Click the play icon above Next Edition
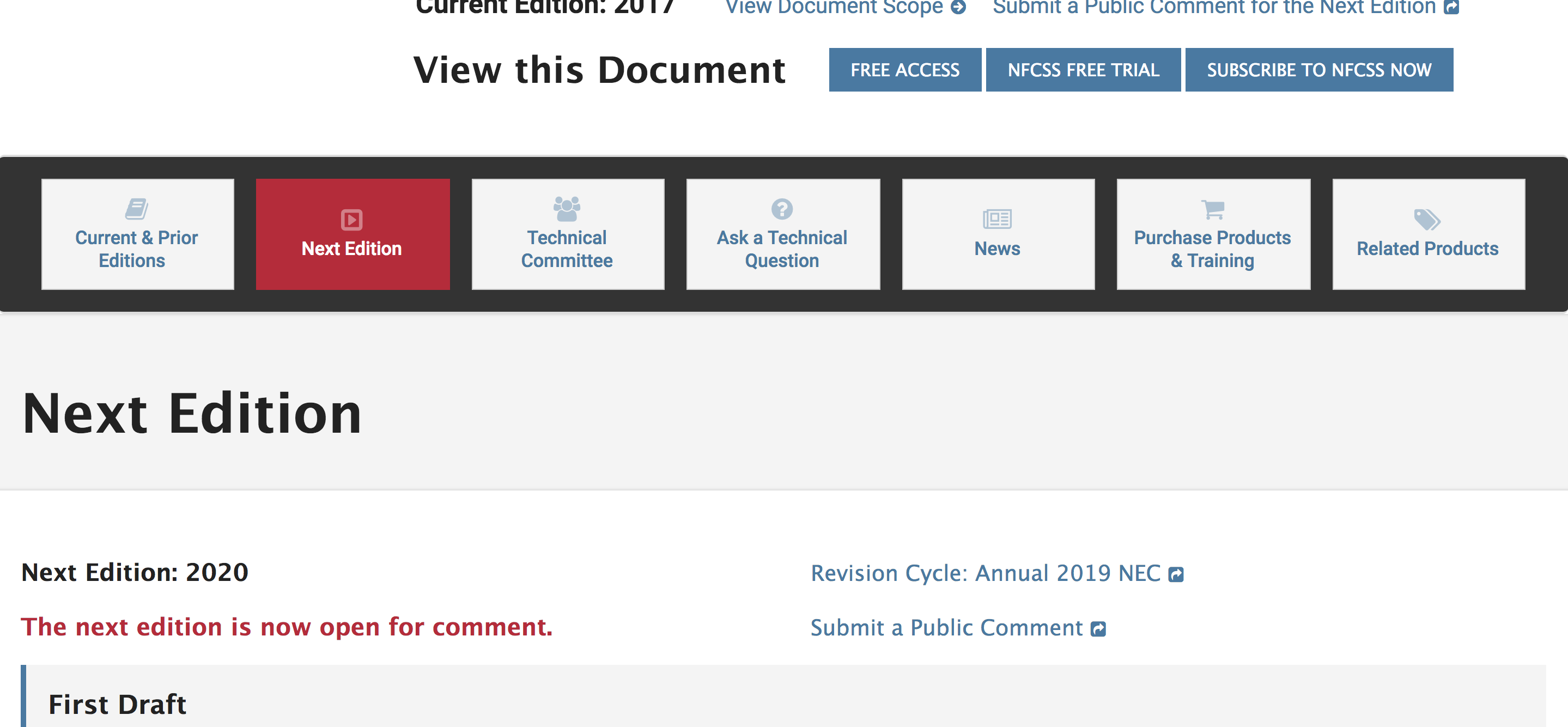The height and width of the screenshot is (727, 1568). (x=352, y=220)
